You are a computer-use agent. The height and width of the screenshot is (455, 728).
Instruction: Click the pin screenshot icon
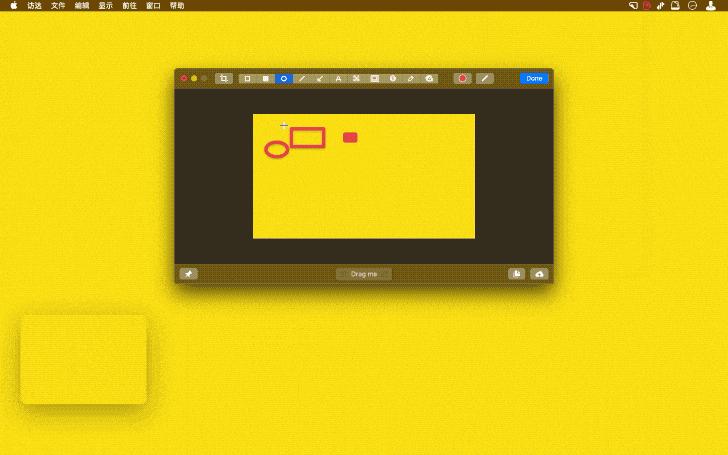tap(188, 274)
